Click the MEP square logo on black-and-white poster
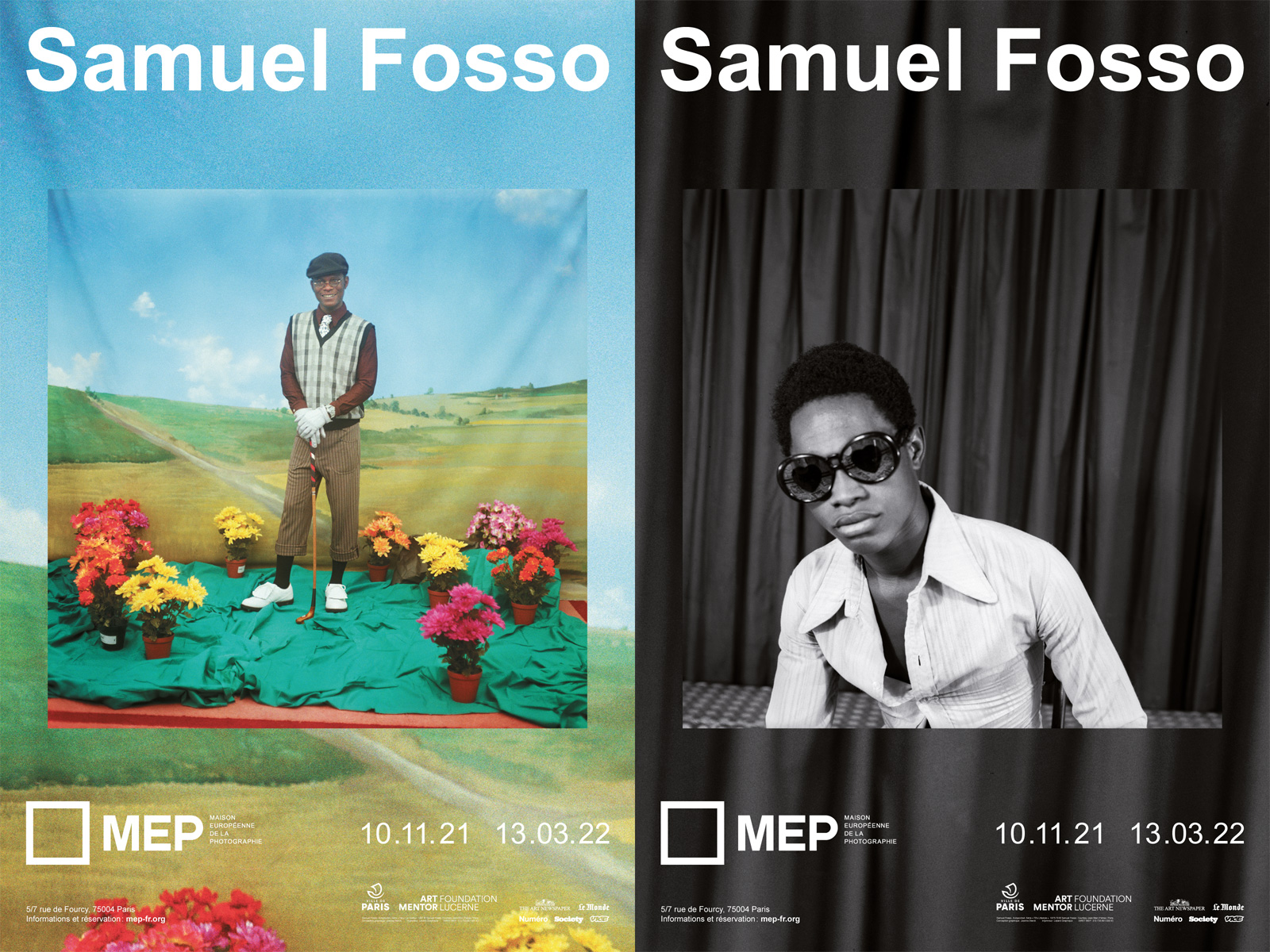The width and height of the screenshot is (1270, 952). pos(691,832)
